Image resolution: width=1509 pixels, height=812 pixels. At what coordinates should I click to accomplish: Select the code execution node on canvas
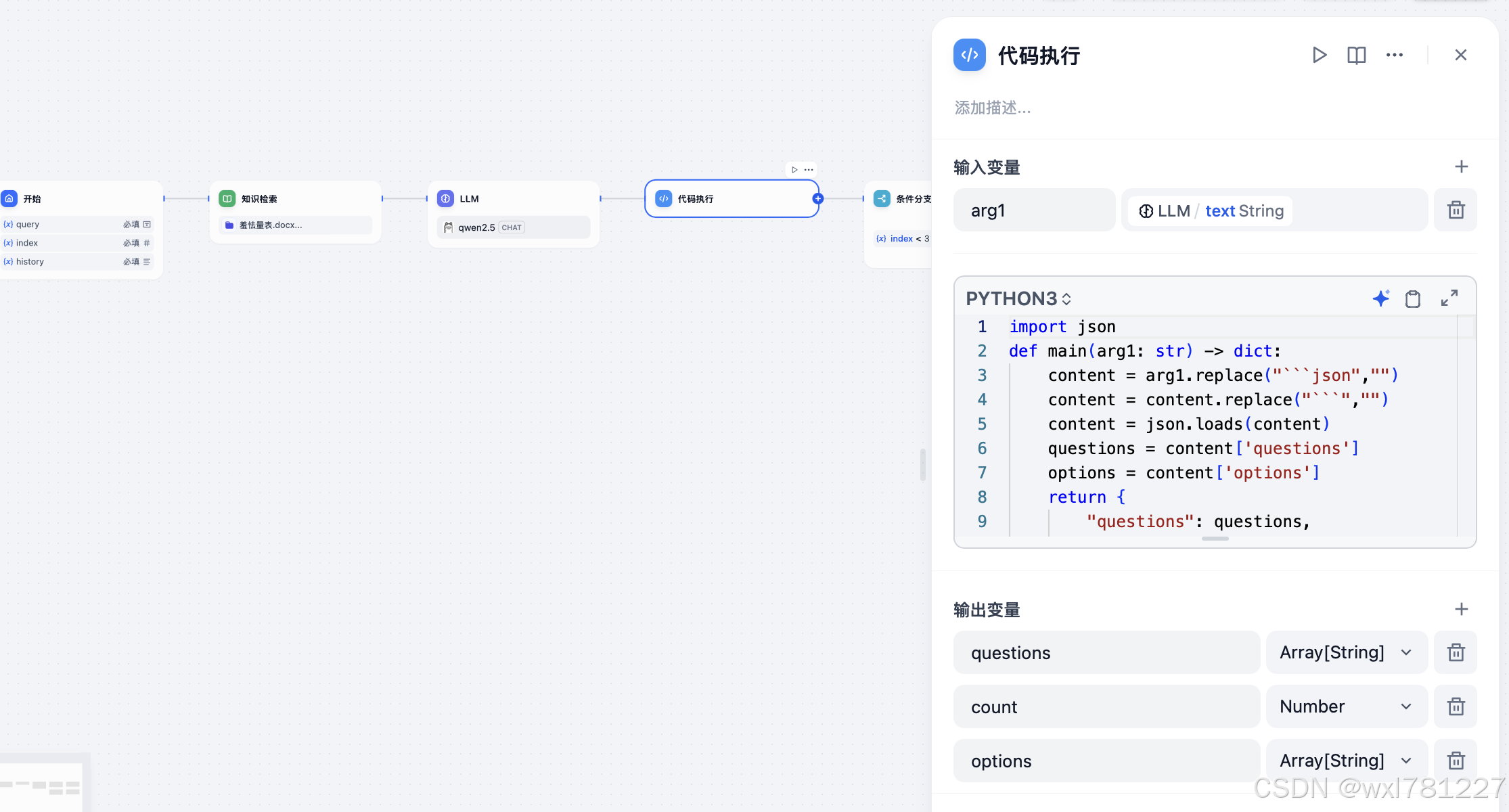point(731,198)
